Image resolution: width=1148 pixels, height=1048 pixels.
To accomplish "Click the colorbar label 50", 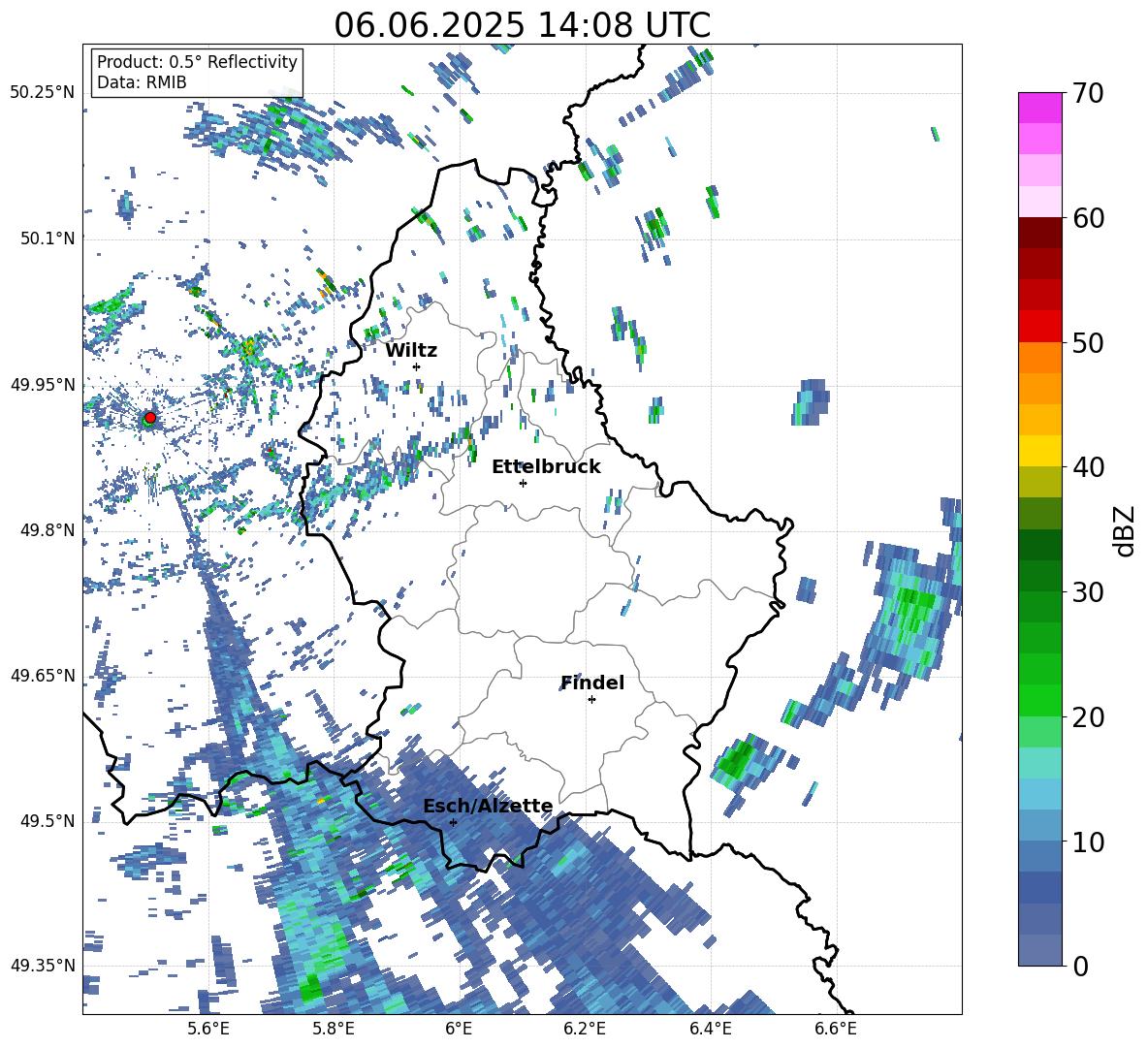I will (x=1088, y=343).
